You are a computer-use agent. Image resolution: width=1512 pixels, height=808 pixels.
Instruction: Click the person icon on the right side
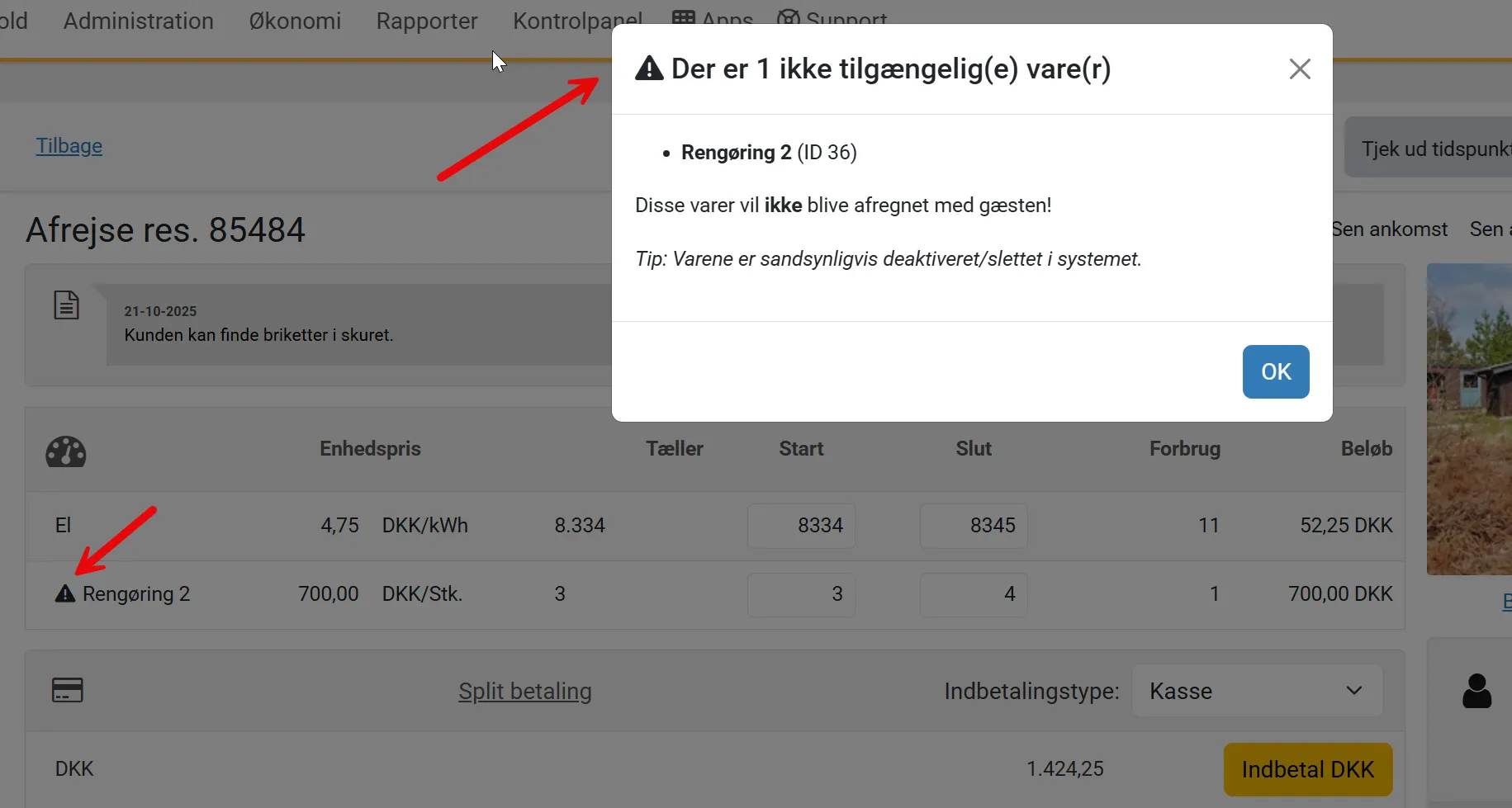1477,691
